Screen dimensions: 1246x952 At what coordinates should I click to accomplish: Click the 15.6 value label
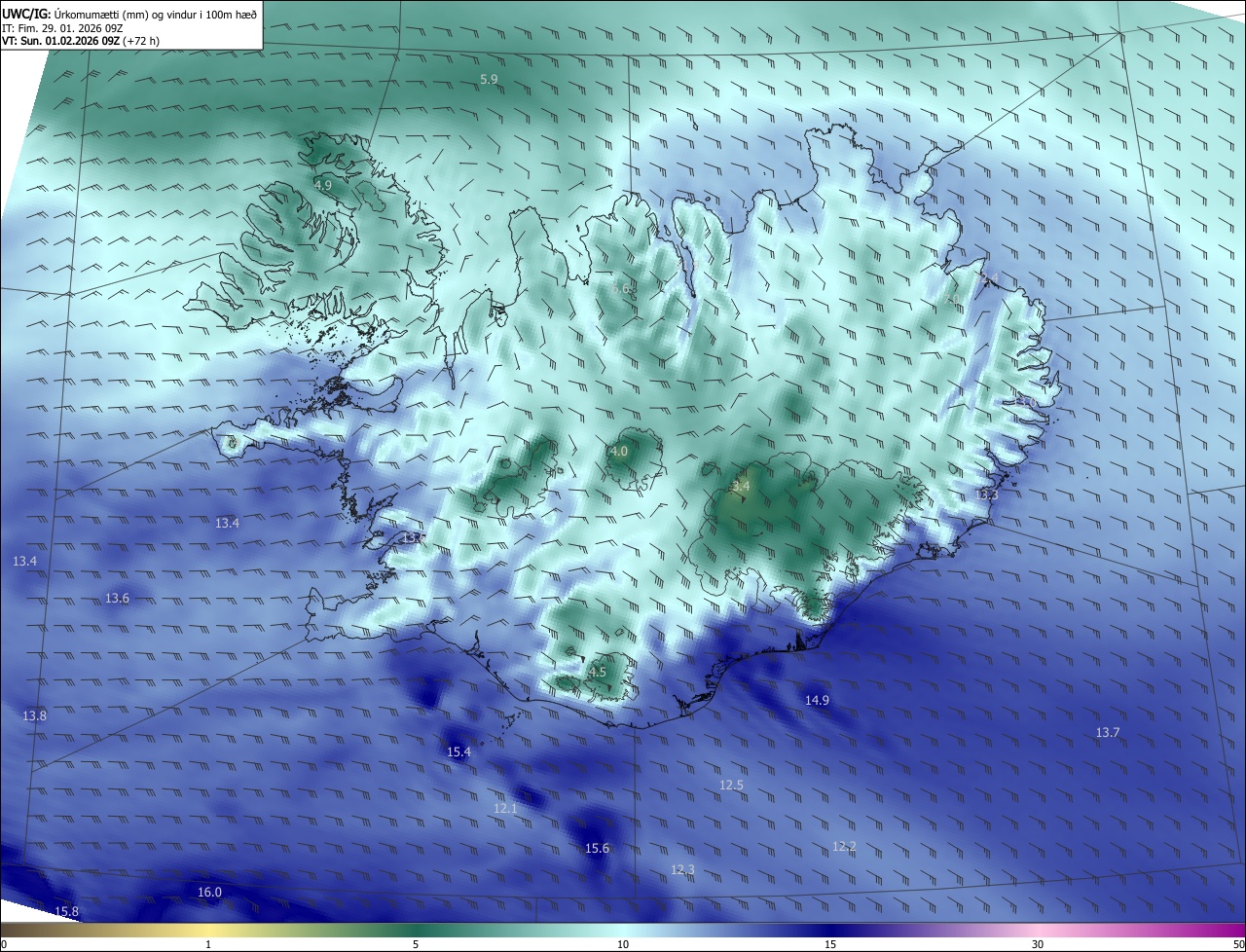pyautogui.click(x=597, y=849)
